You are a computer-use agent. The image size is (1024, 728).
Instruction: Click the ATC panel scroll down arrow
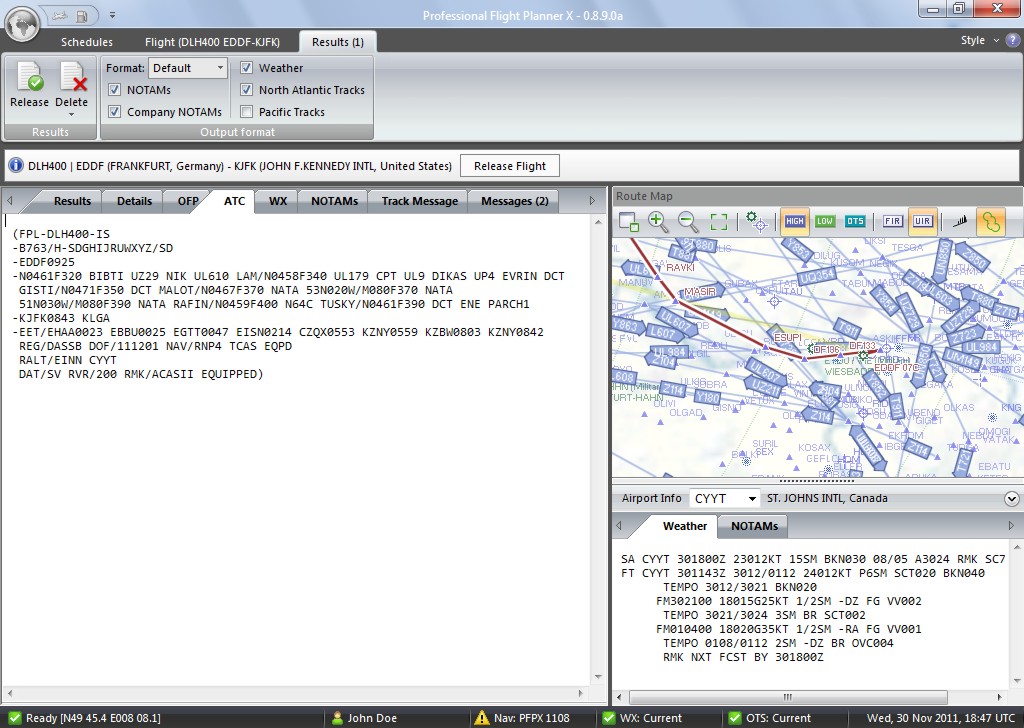tap(598, 677)
